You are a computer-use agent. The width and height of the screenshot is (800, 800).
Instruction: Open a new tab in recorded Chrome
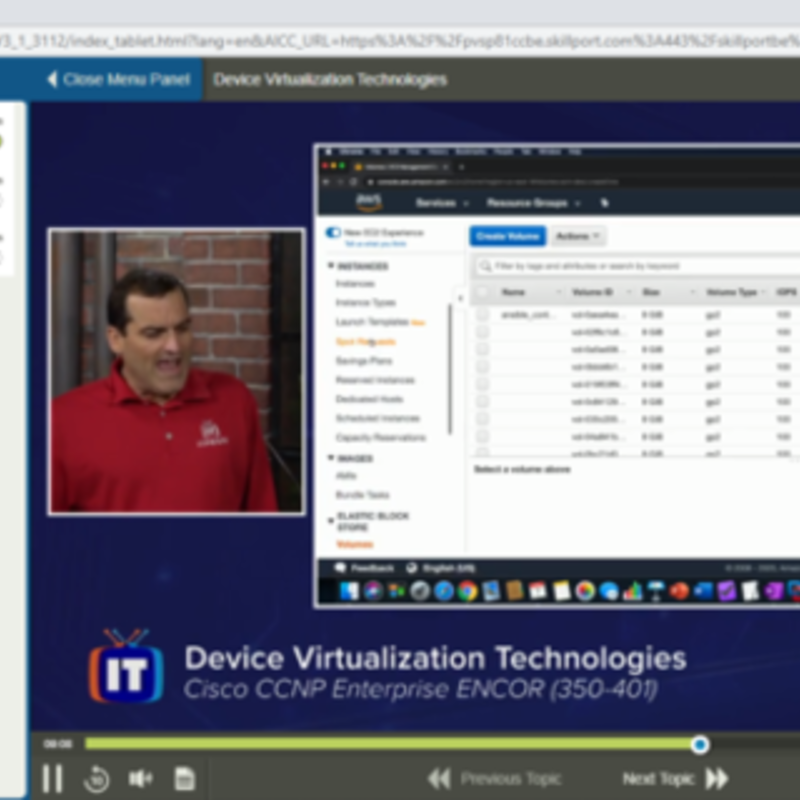[462, 167]
